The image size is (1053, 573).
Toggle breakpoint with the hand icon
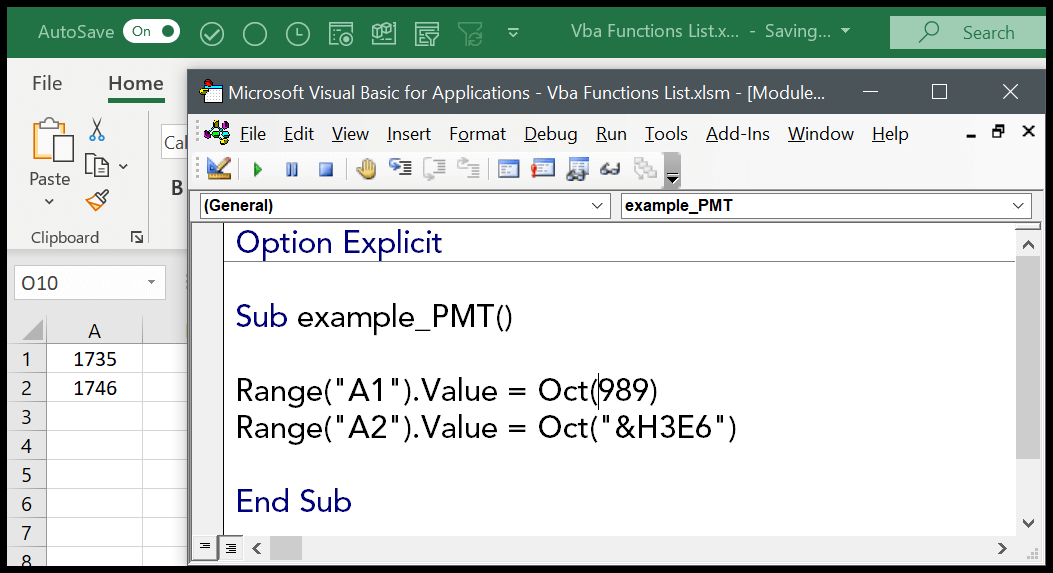[x=366, y=169]
